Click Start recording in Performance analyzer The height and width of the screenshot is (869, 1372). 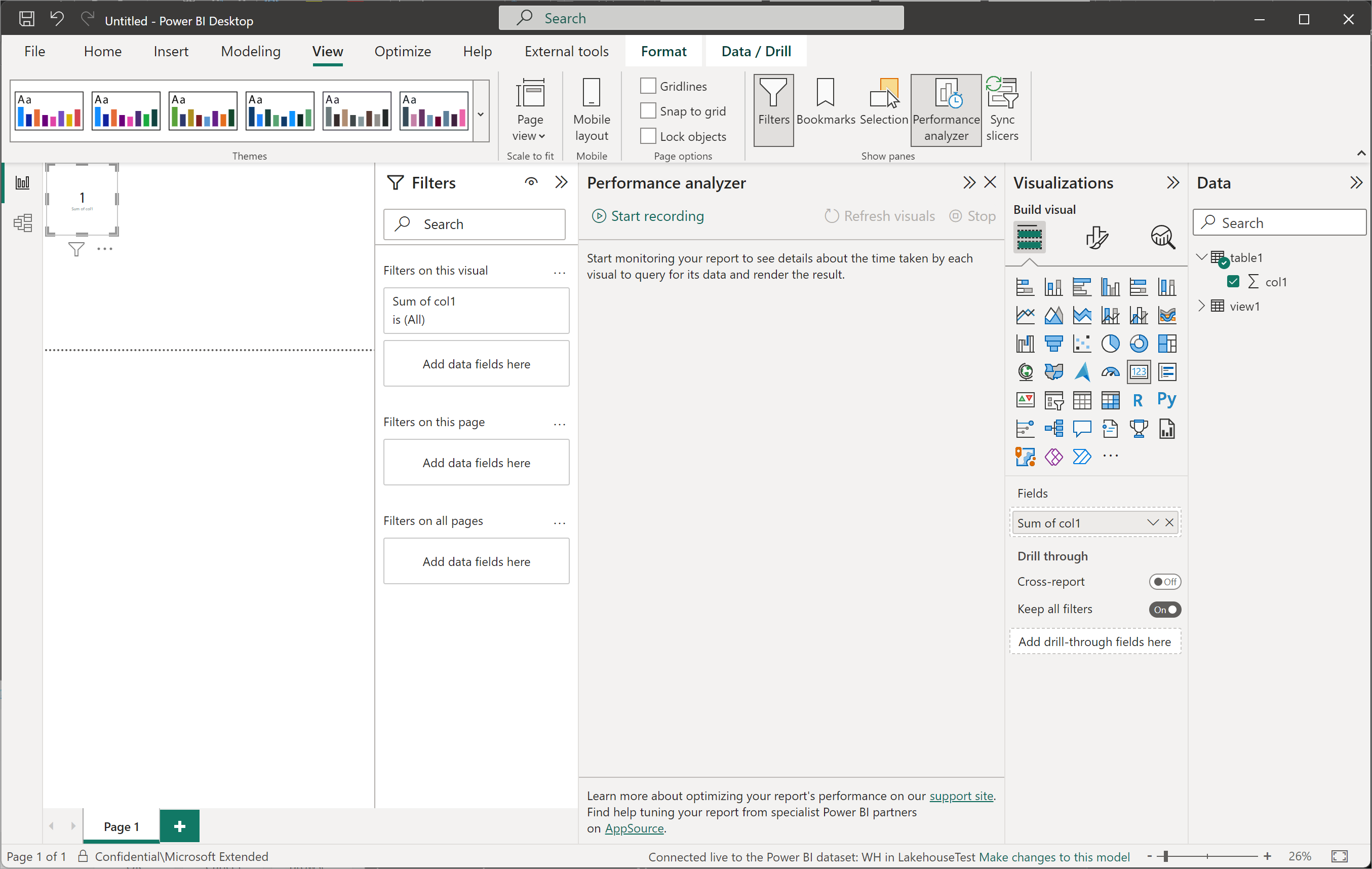point(649,216)
